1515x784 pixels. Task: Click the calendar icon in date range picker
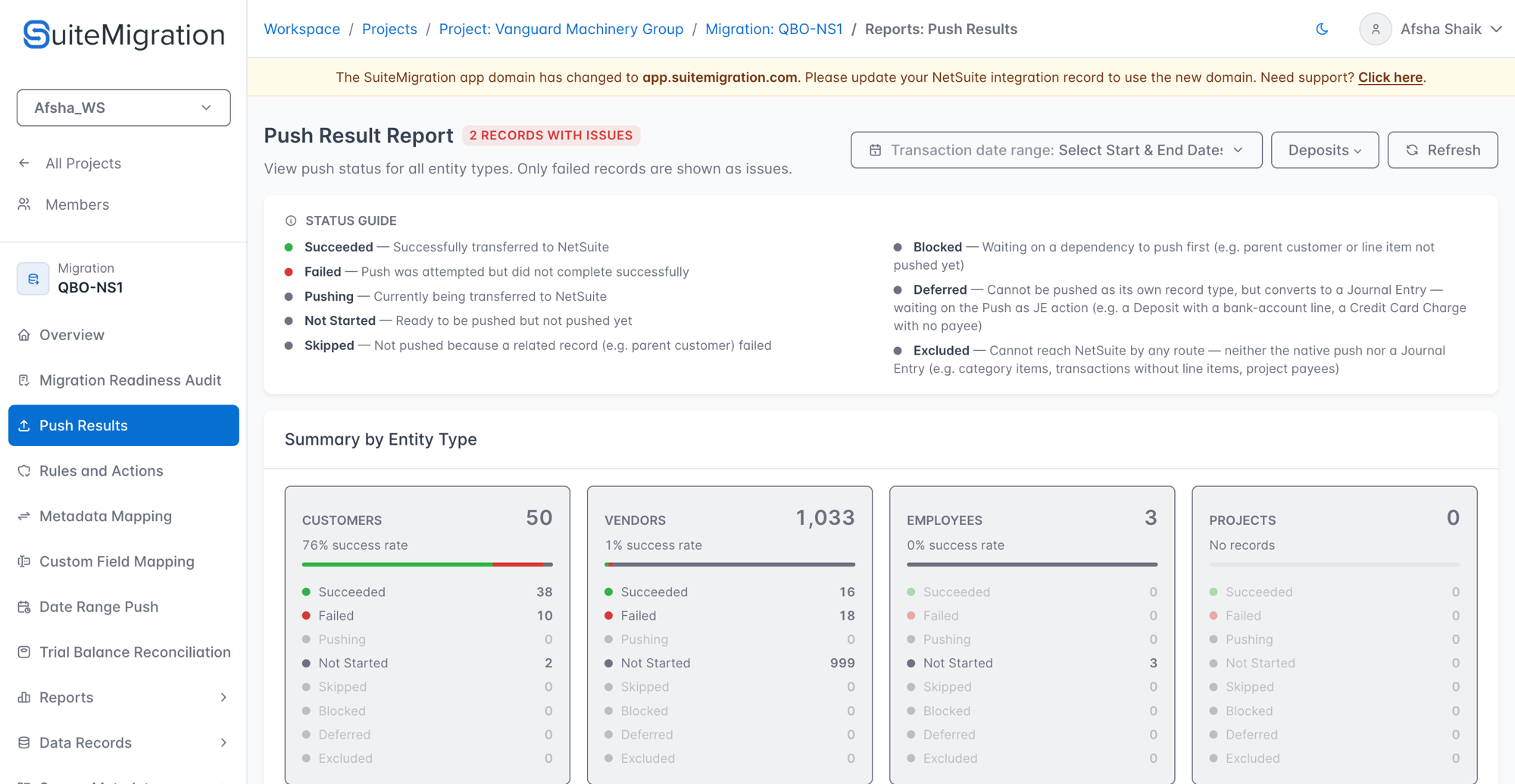[x=875, y=150]
